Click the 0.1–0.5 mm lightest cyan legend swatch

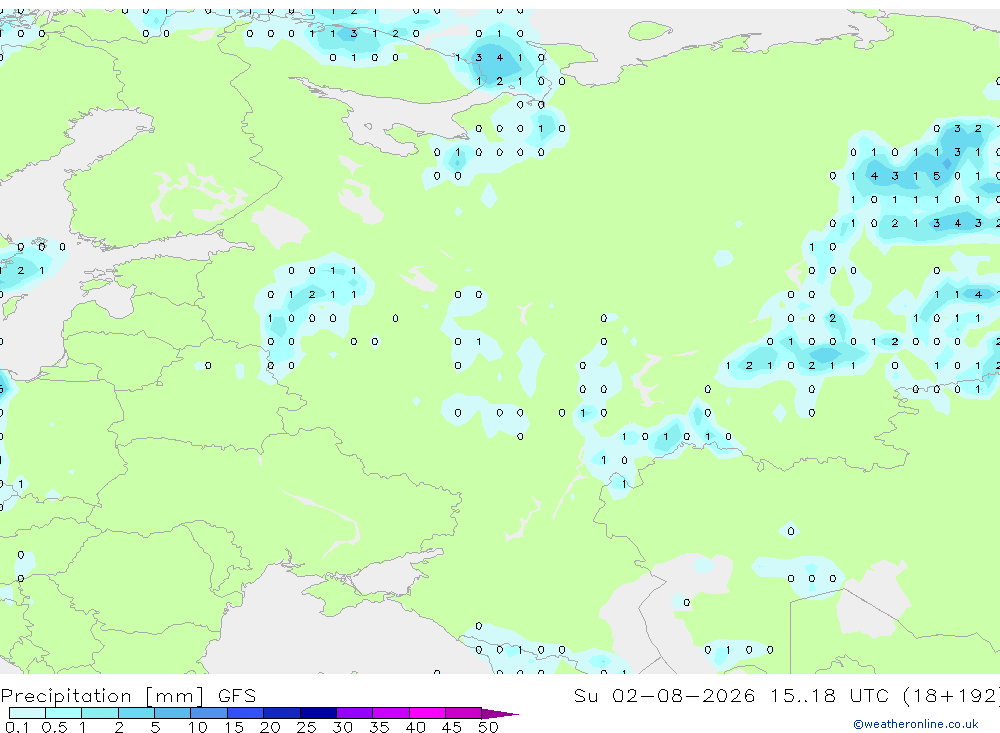27,713
